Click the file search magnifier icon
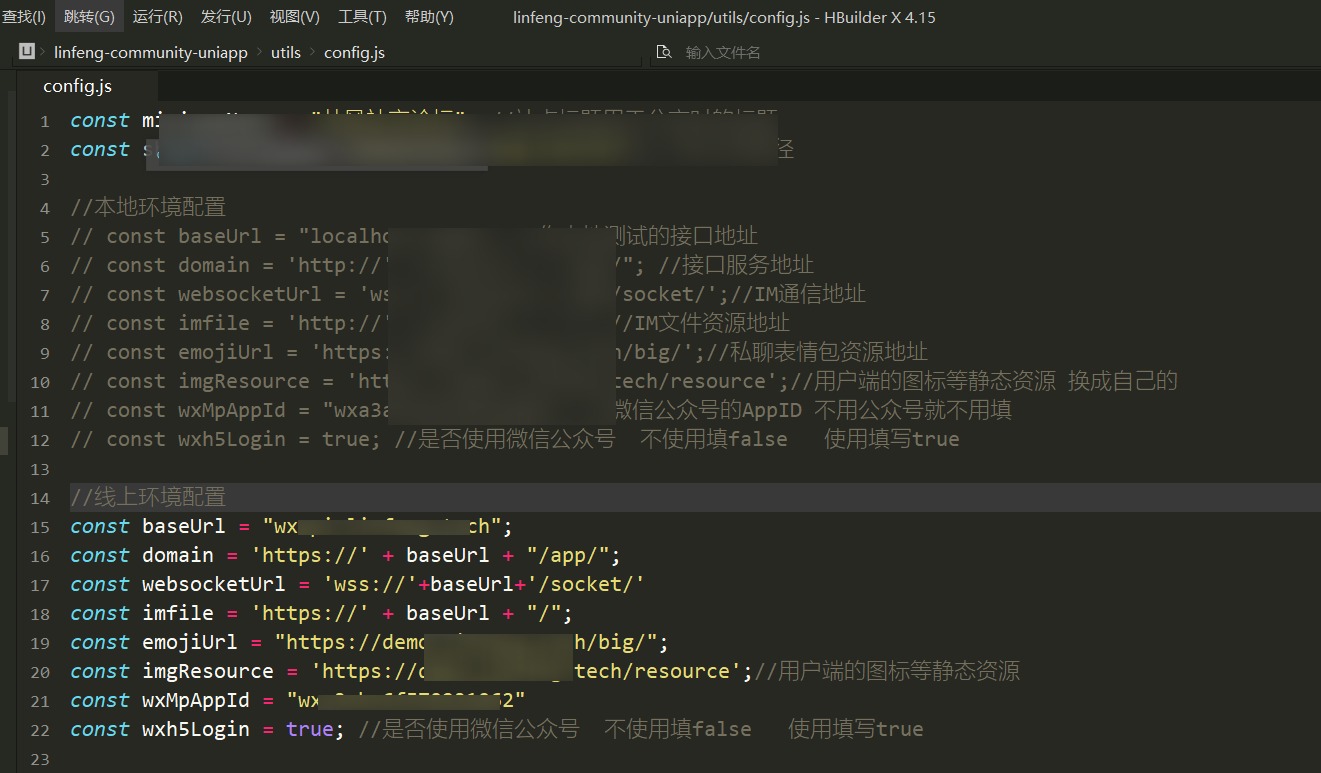 point(664,52)
